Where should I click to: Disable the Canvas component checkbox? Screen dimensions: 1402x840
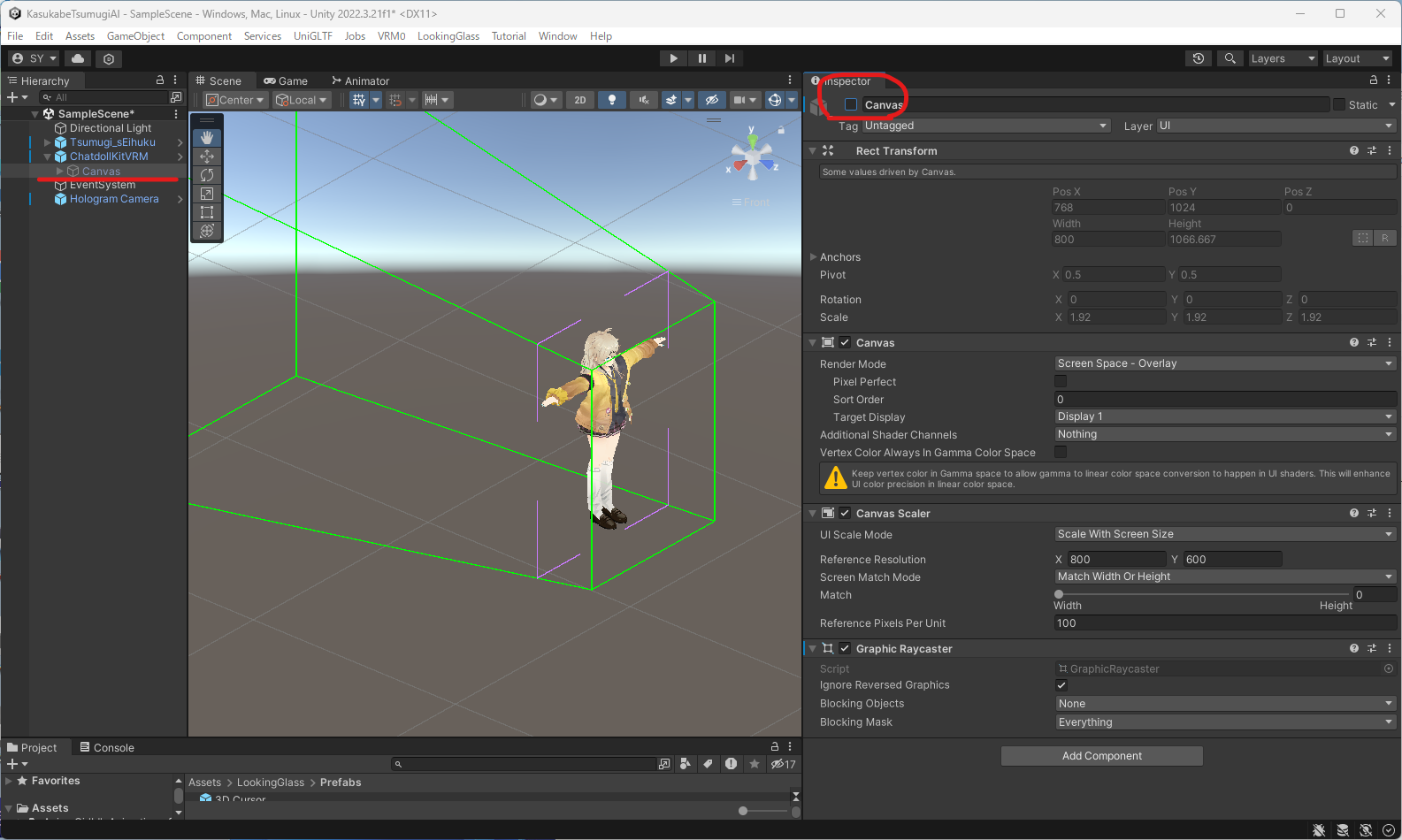coord(845,342)
